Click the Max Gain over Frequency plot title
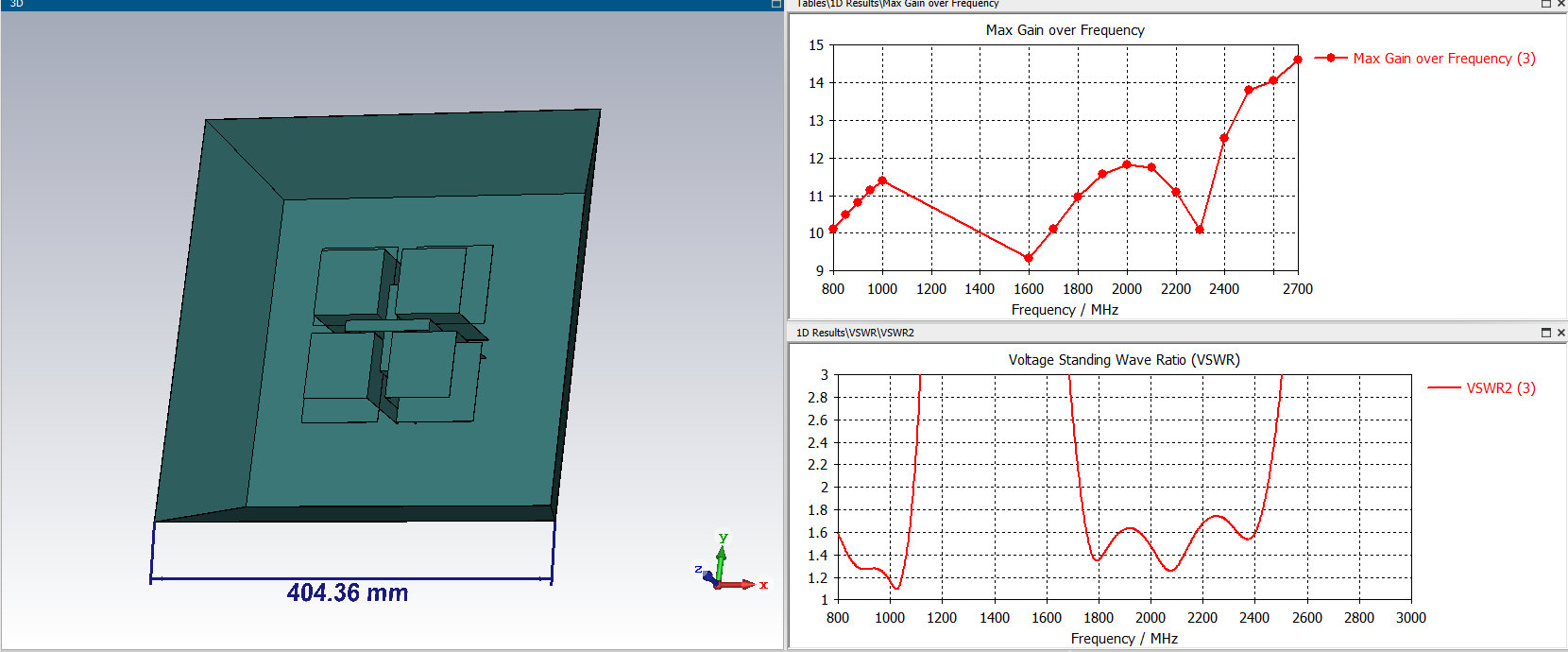The height and width of the screenshot is (652, 1568). point(1065,30)
